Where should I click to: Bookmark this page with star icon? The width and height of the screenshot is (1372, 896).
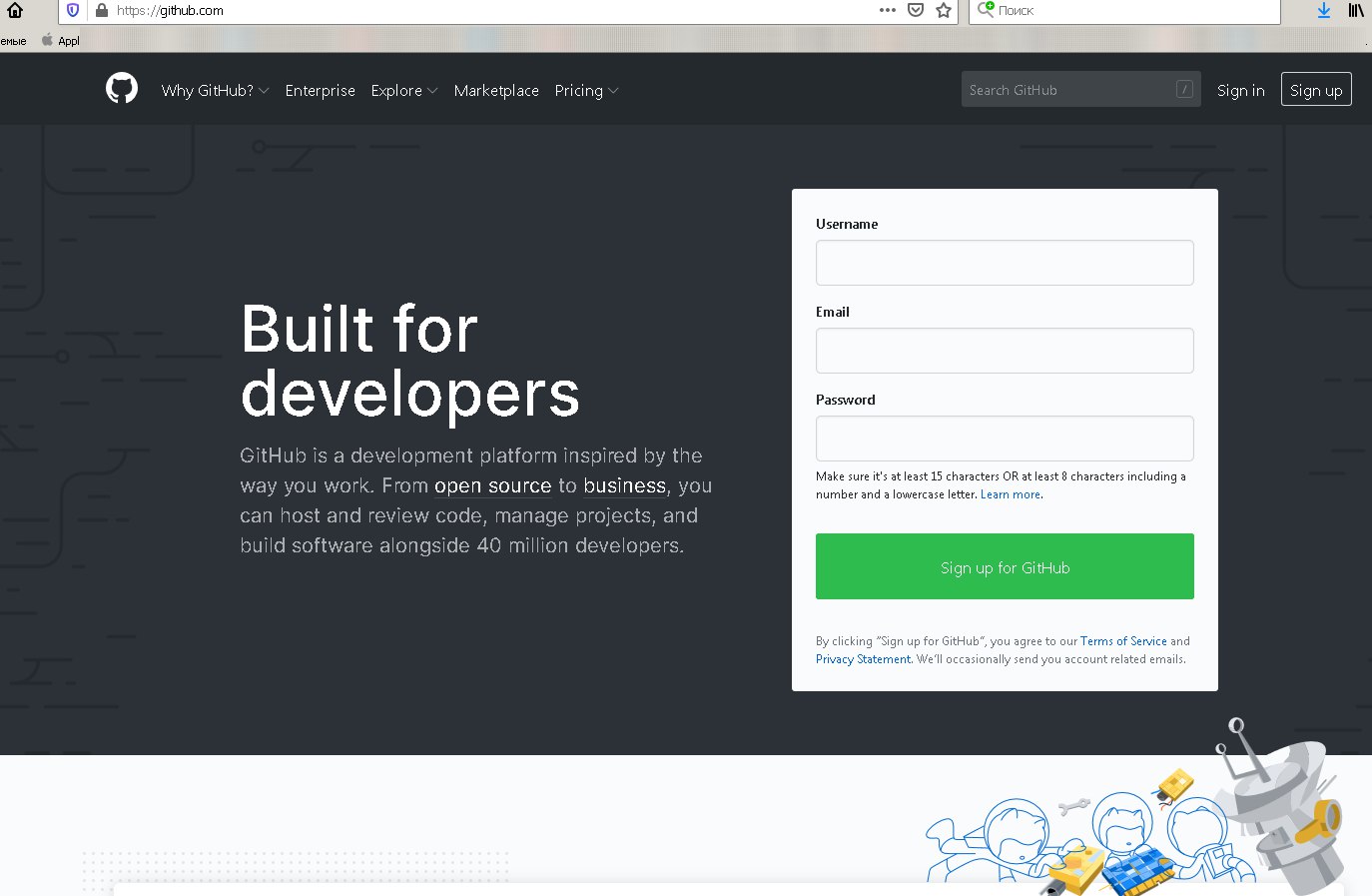tap(944, 10)
